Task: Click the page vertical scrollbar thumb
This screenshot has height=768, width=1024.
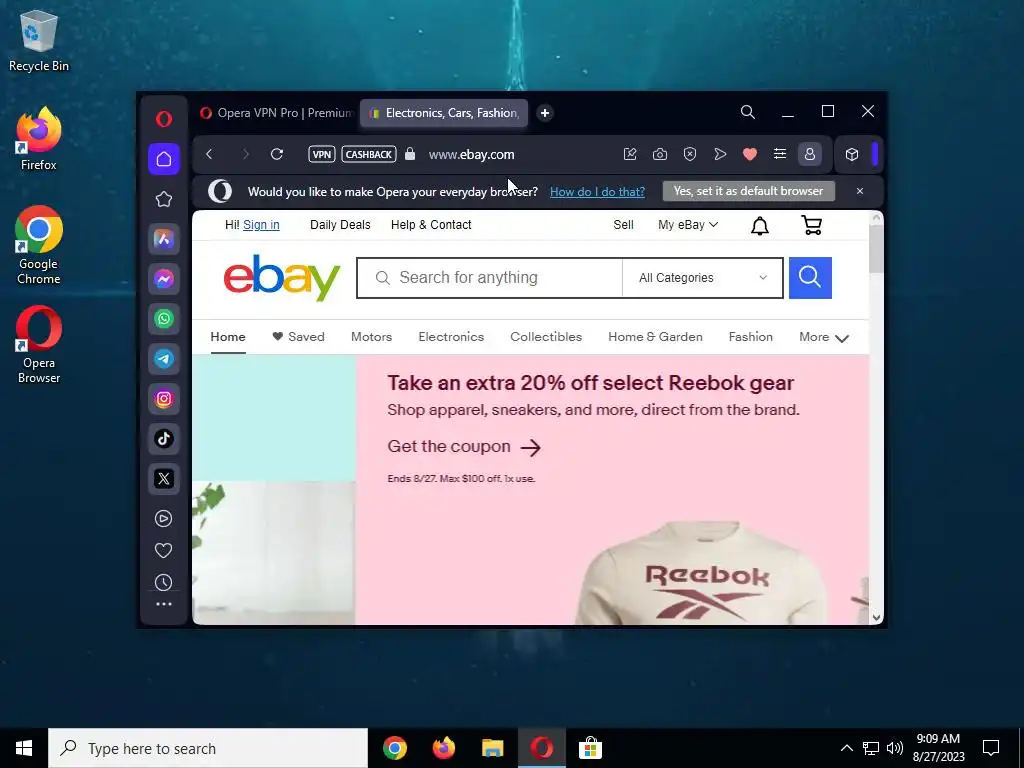Action: (x=876, y=248)
